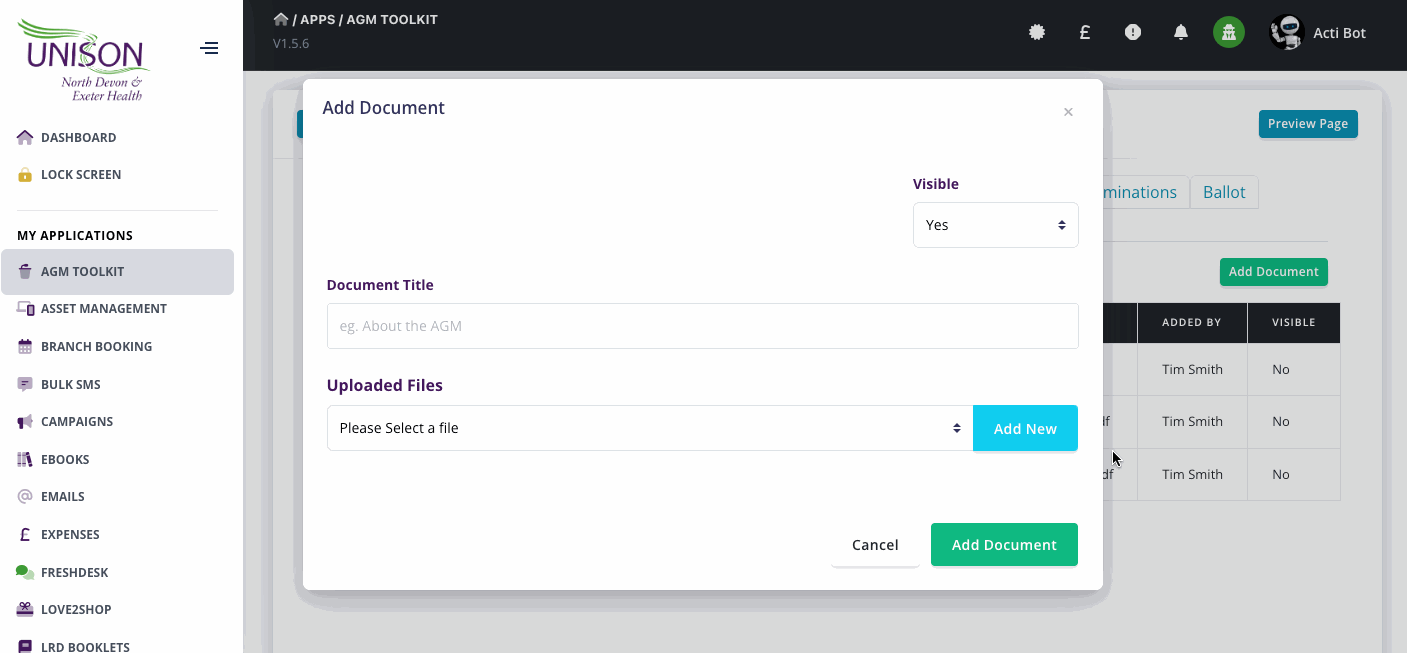This screenshot has width=1407, height=653.
Task: Open Branch Booking in sidebar
Action: tap(96, 347)
